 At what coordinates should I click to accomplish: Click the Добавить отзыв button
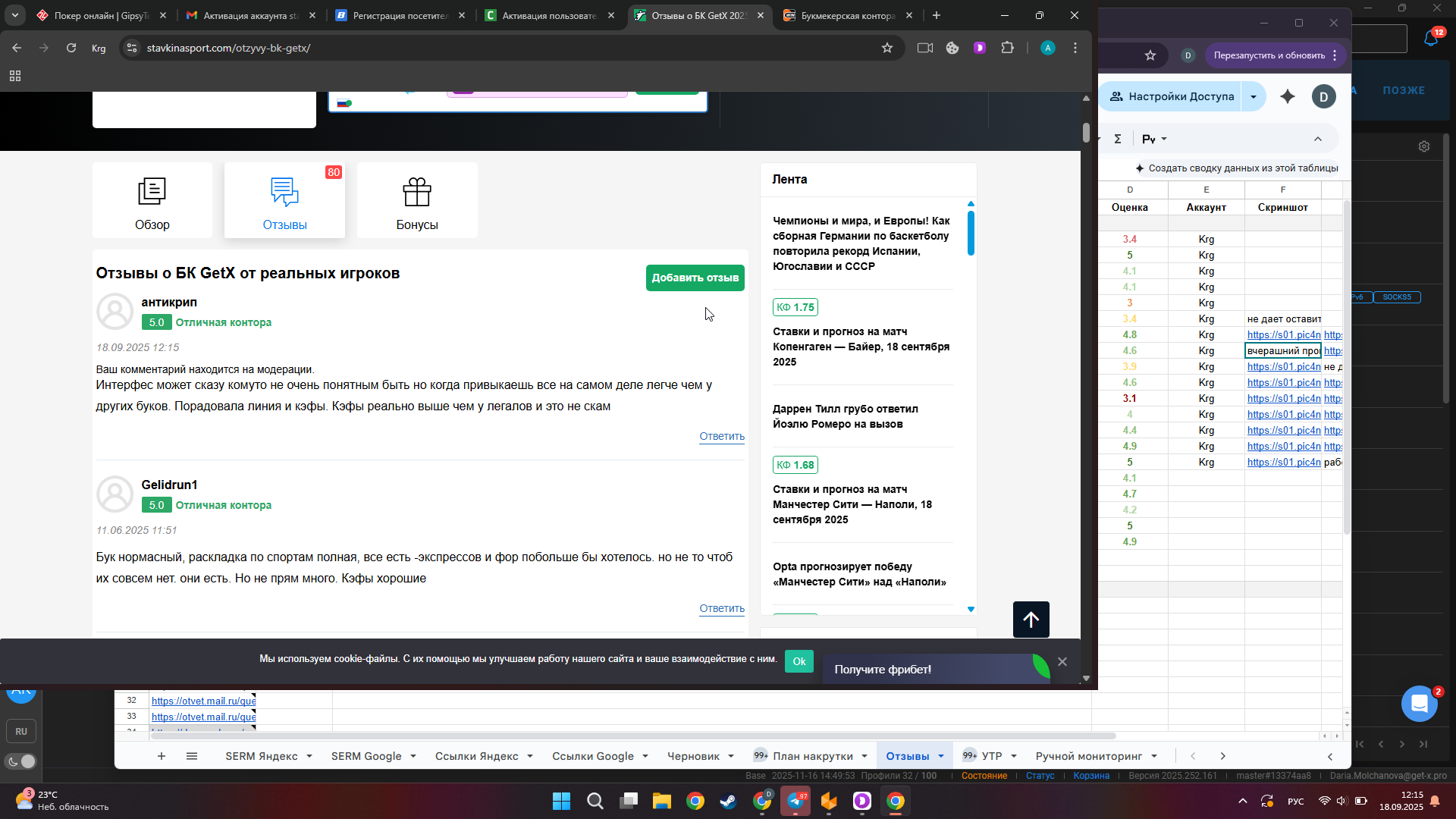pyautogui.click(x=695, y=278)
